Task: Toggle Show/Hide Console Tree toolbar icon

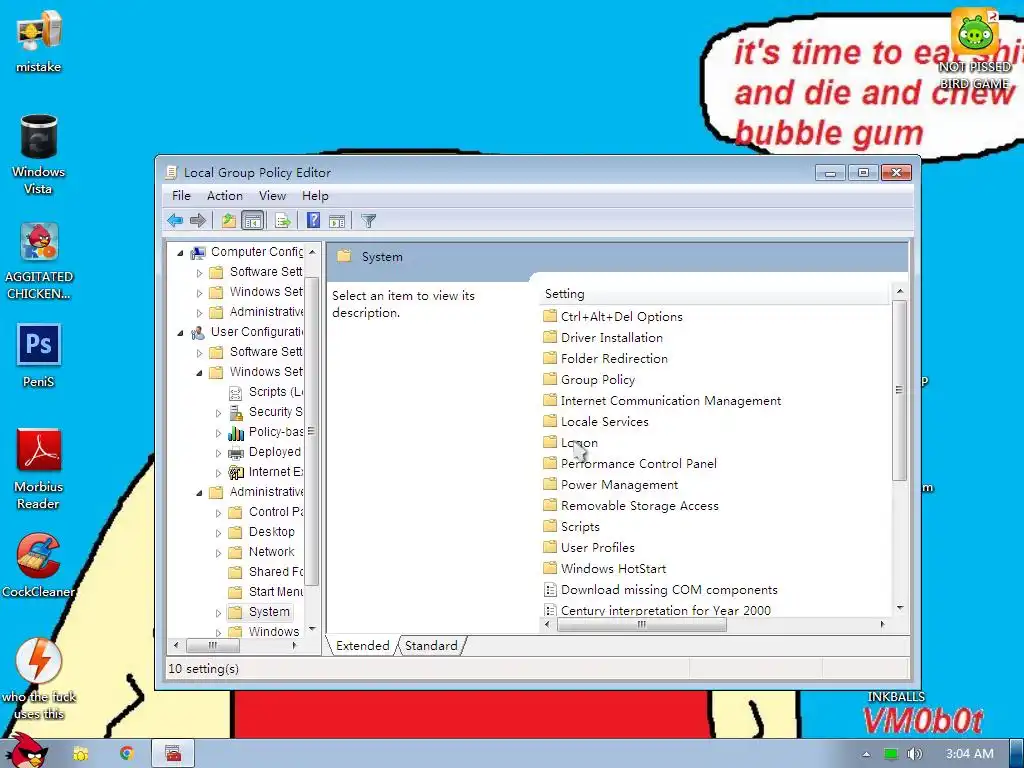Action: coord(252,221)
